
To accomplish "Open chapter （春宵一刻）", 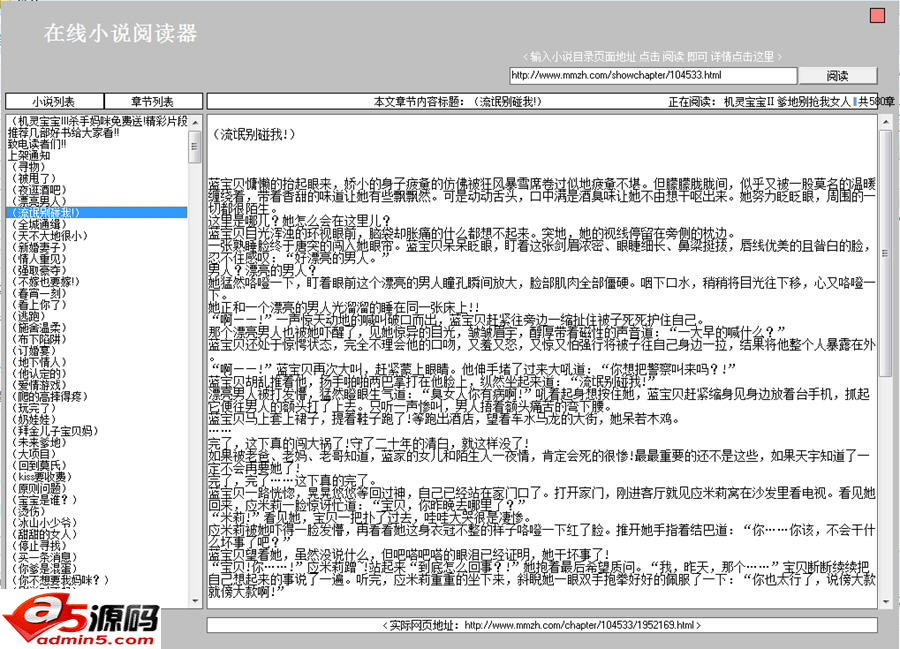I will click(x=38, y=293).
